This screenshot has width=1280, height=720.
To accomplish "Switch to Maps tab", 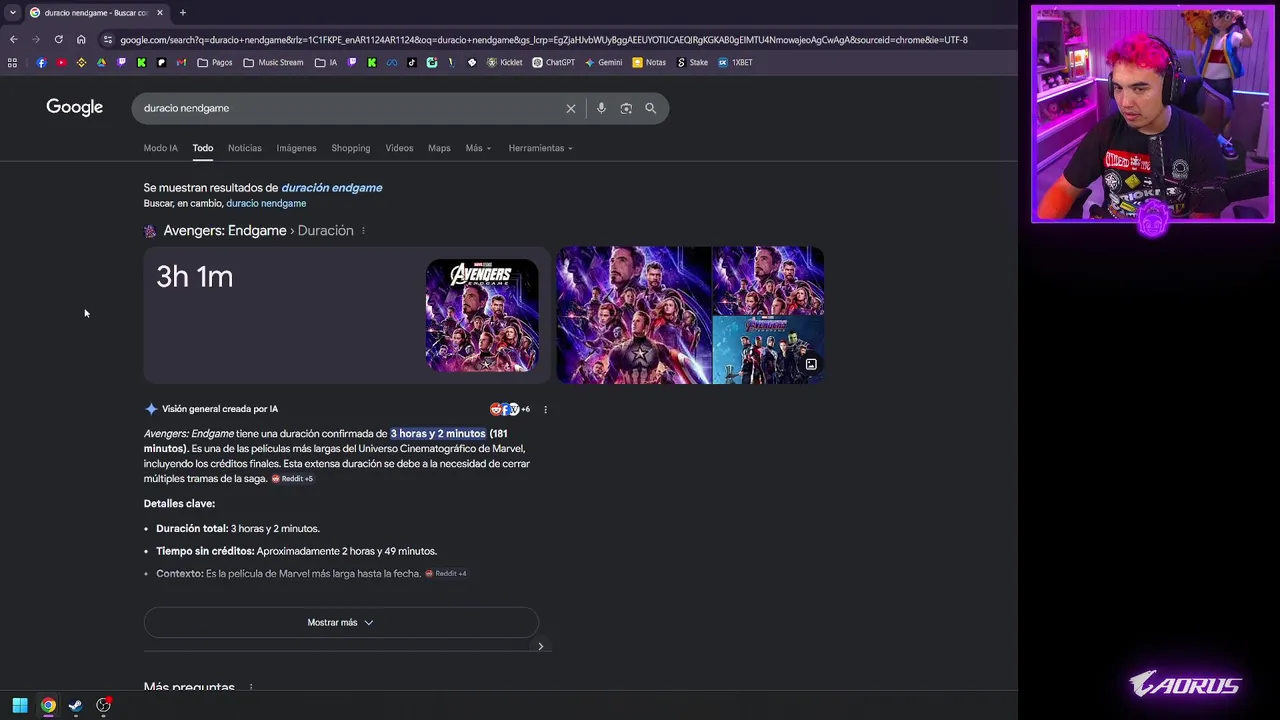I will [439, 148].
